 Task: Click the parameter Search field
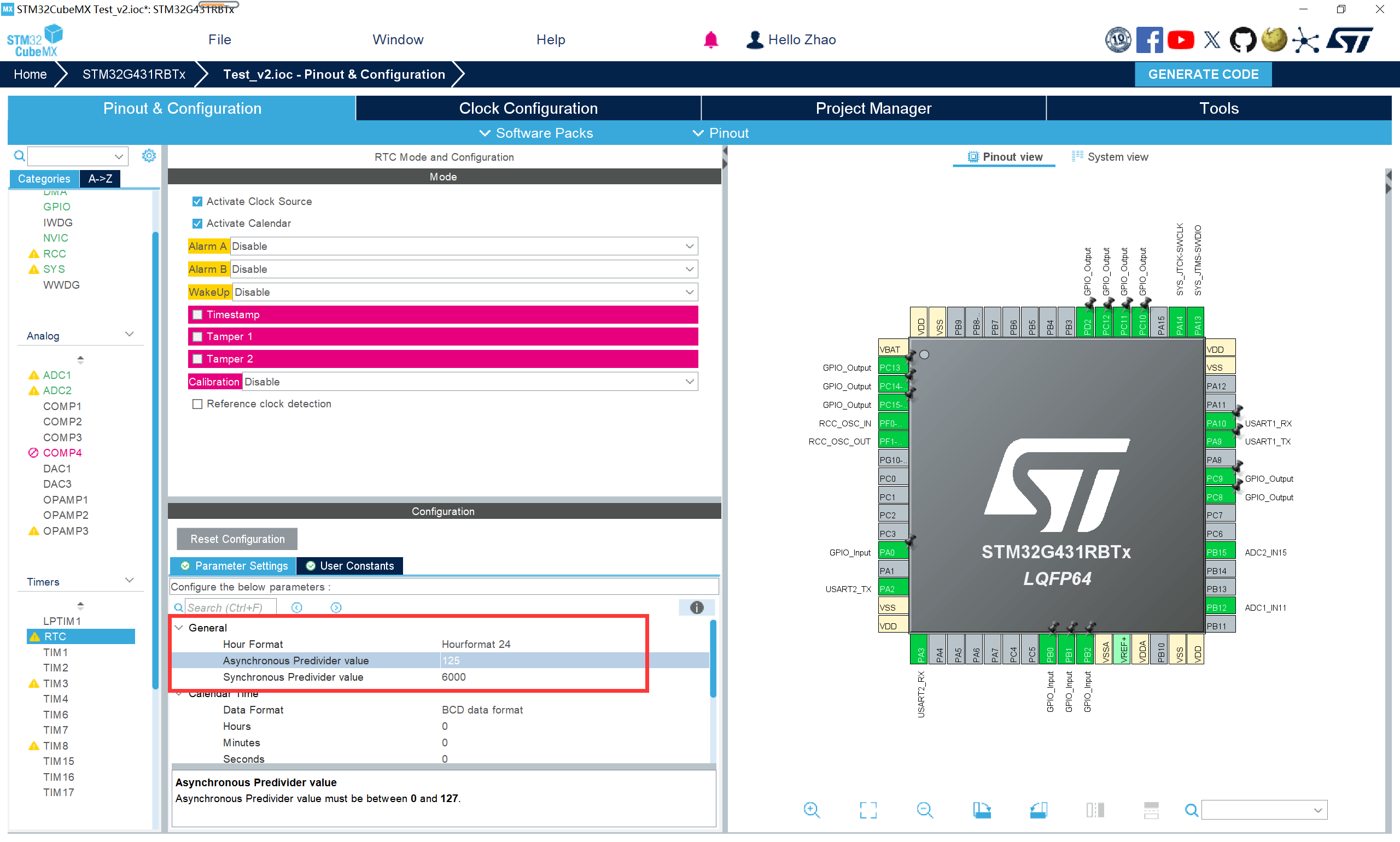[230, 607]
